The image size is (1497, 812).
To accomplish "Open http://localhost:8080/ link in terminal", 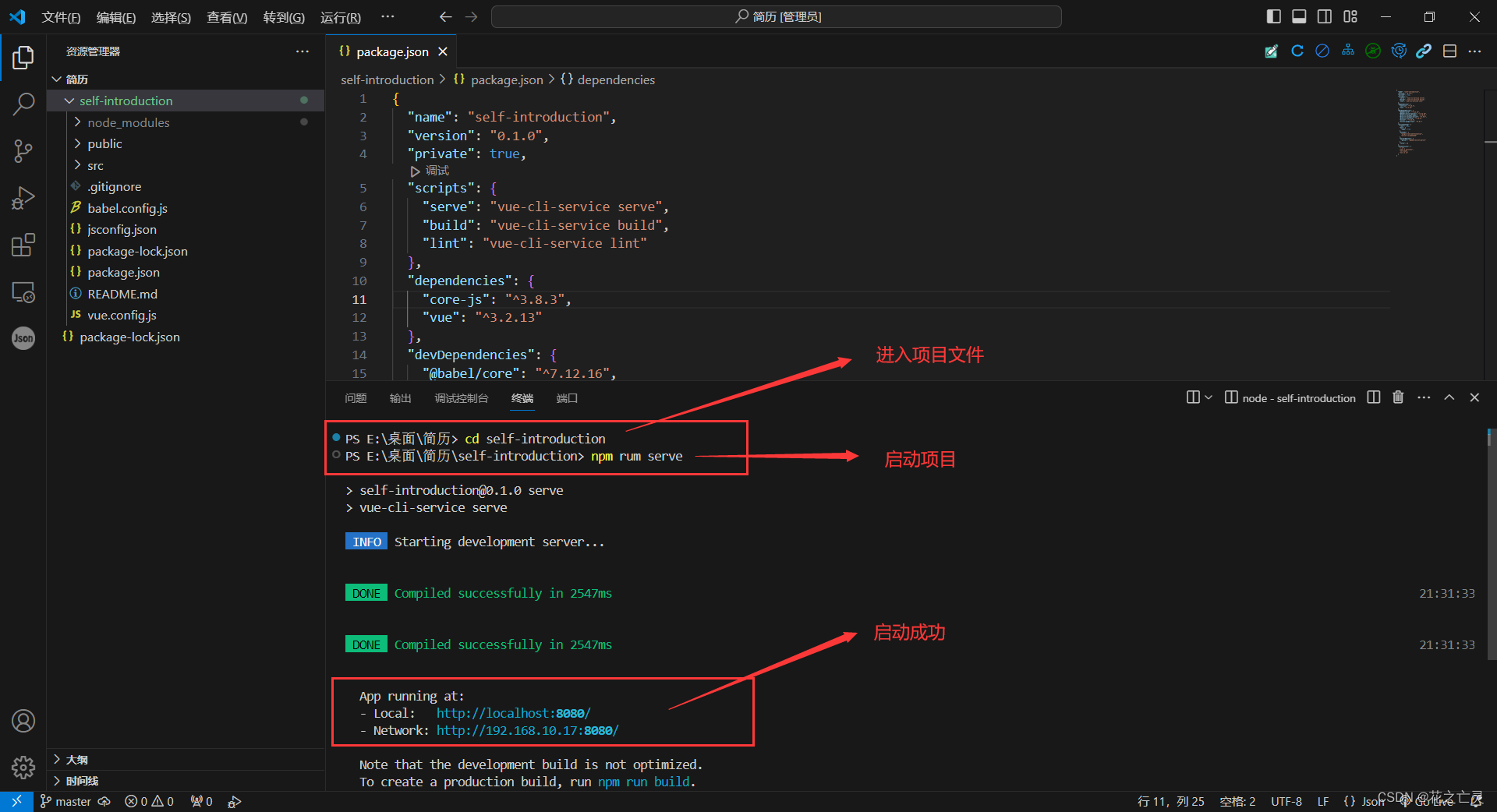I will [512, 713].
